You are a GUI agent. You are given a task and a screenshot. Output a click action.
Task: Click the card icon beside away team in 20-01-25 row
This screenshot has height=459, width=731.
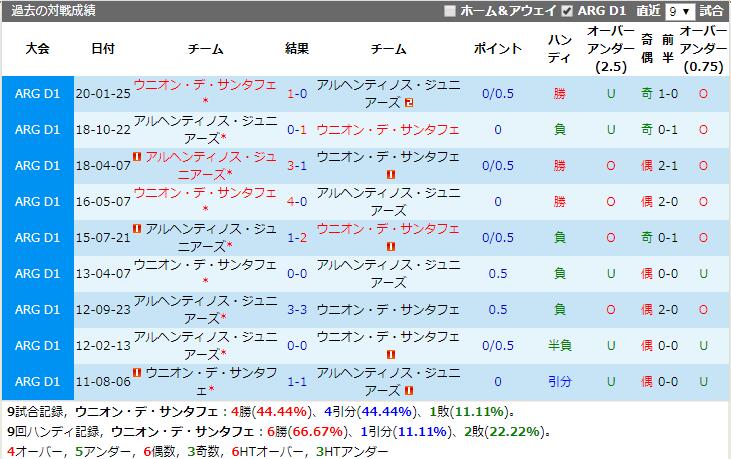point(409,103)
